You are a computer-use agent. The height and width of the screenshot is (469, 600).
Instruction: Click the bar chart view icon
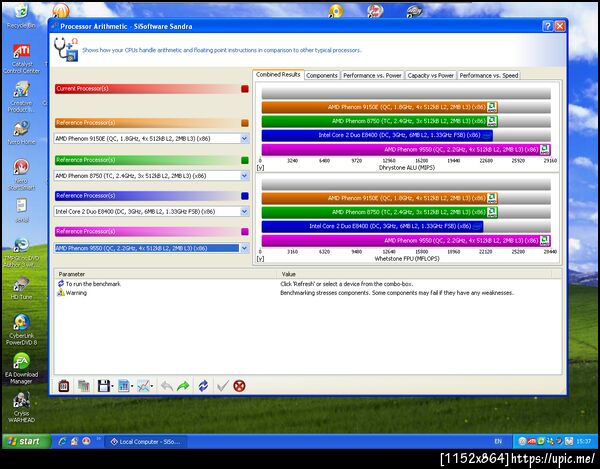coord(123,386)
